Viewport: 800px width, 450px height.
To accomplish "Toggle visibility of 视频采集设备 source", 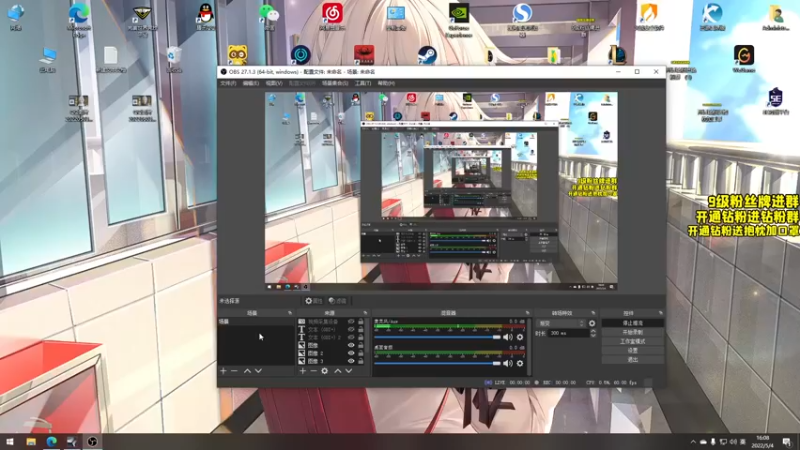I will click(x=351, y=322).
